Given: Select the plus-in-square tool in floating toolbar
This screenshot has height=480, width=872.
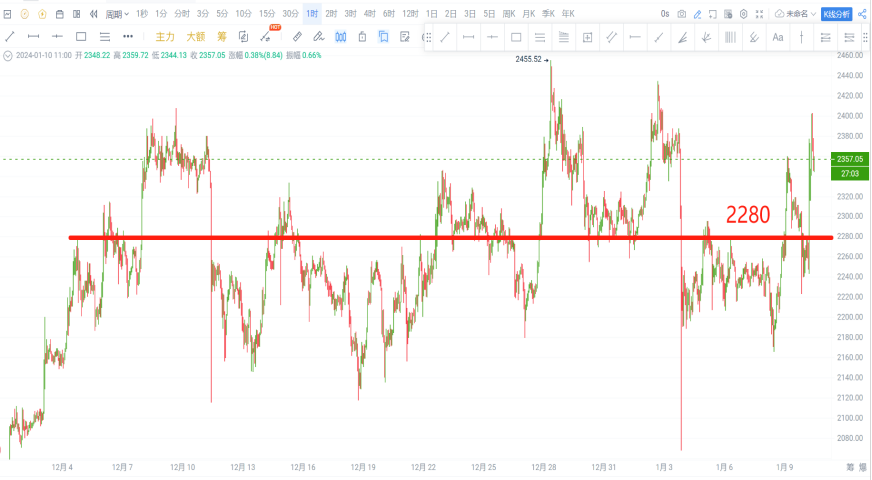Looking at the screenshot, I should pyautogui.click(x=587, y=37).
